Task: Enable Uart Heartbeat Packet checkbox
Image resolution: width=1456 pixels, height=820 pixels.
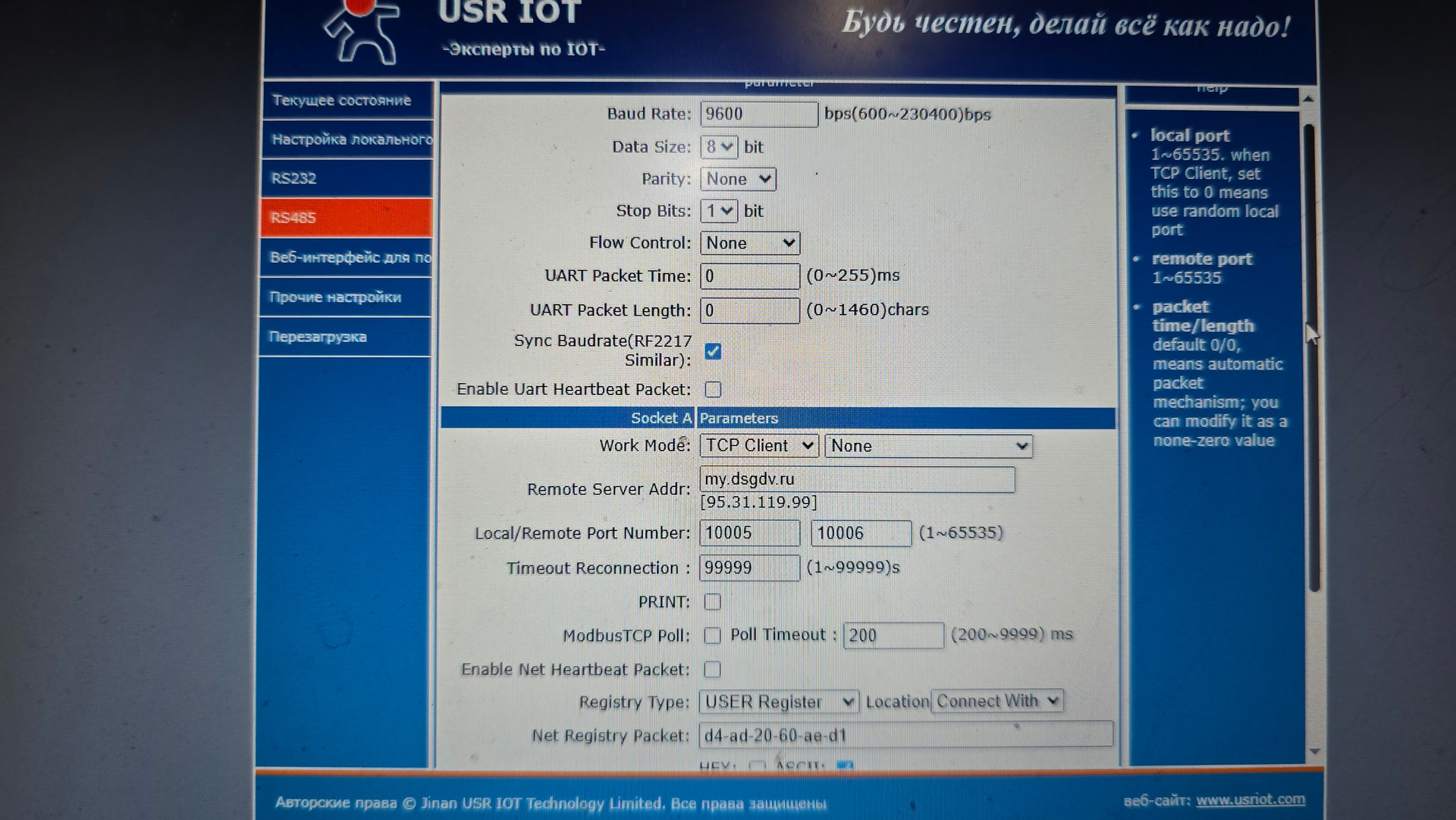Action: pos(713,390)
